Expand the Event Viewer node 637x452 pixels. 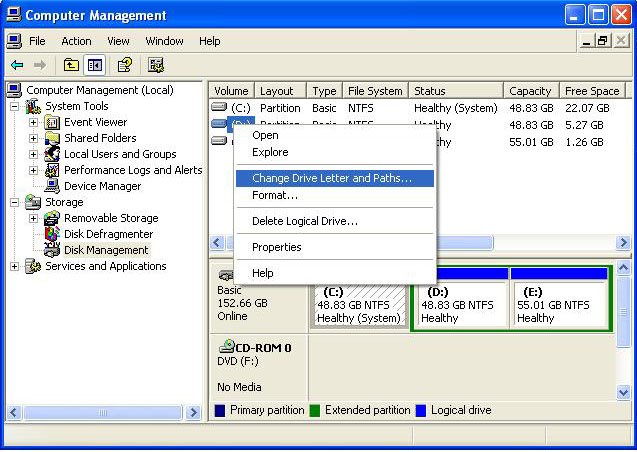33,122
